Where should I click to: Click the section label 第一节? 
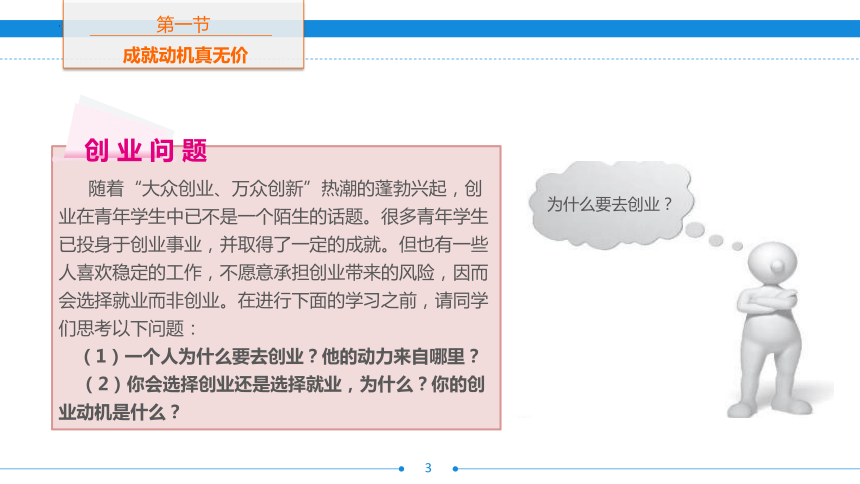point(183,25)
